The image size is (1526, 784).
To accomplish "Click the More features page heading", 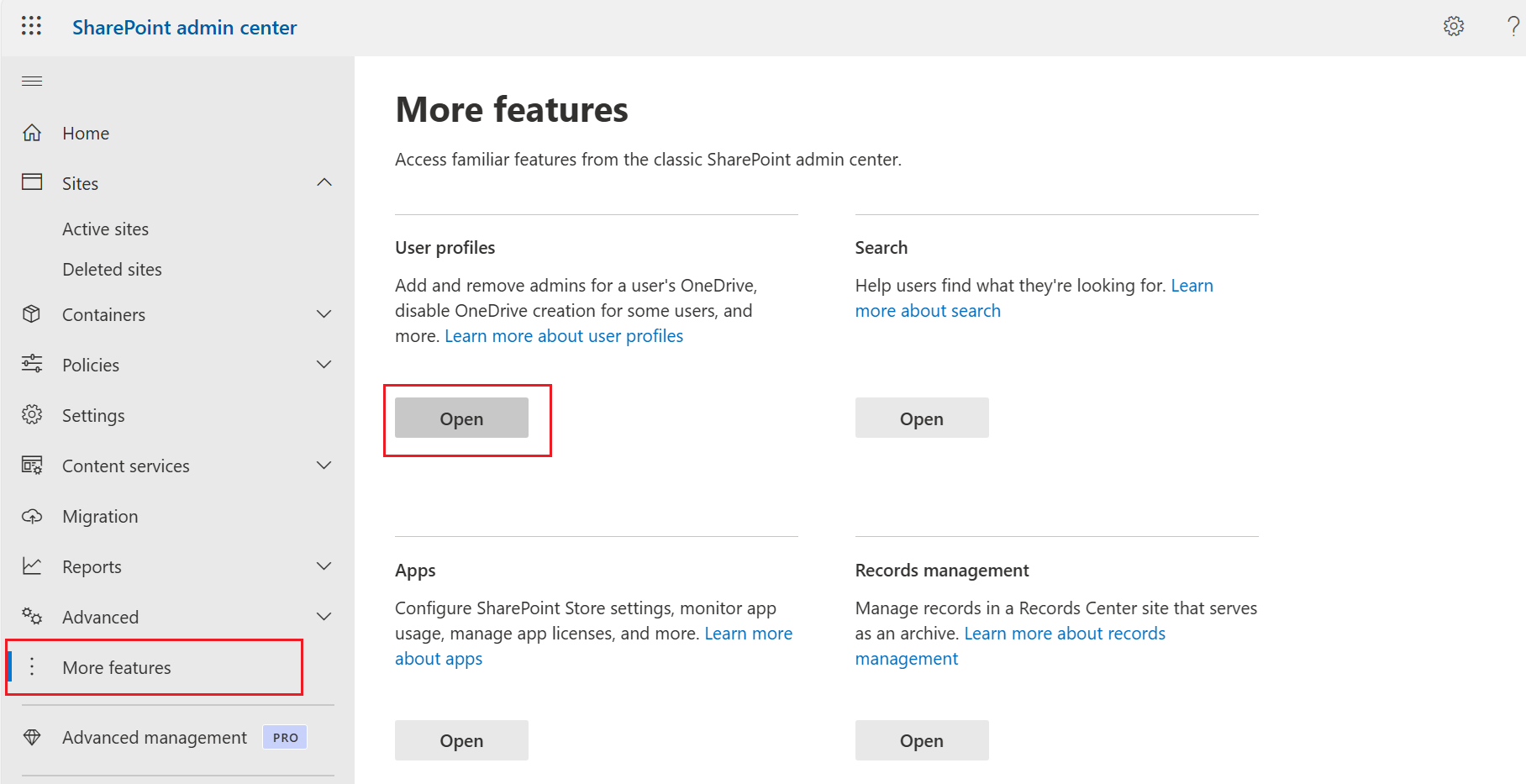I will pos(512,109).
